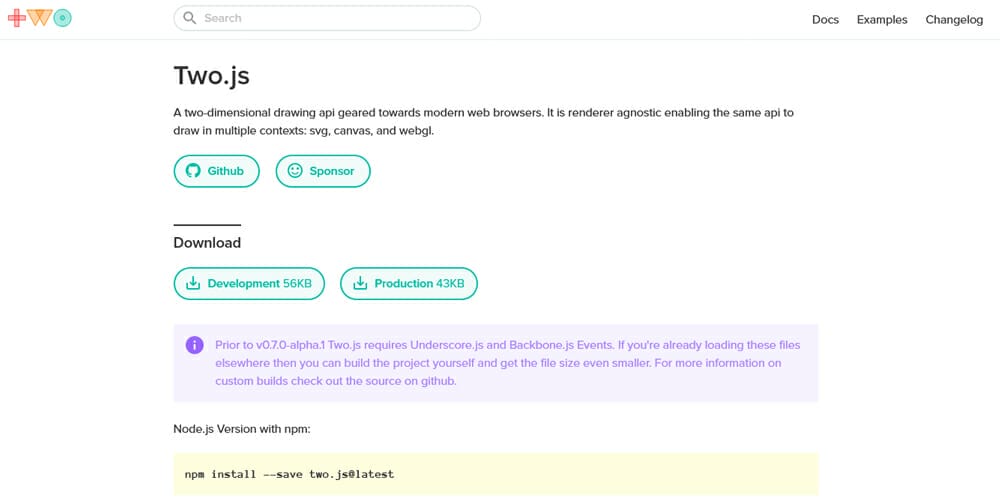
Task: Click the Two.js page heading
Action: tap(212, 76)
